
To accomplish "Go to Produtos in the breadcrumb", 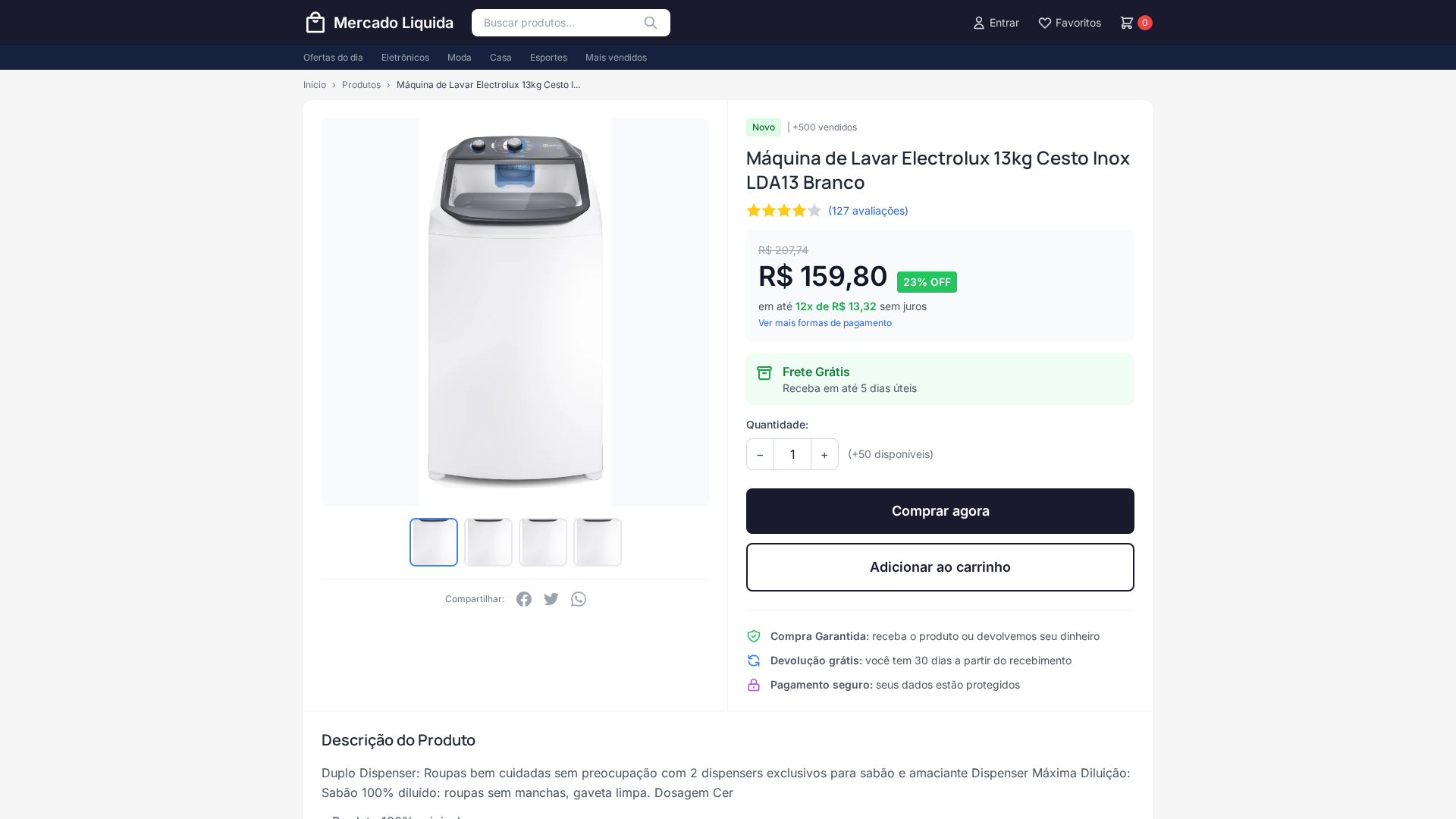I will point(361,85).
